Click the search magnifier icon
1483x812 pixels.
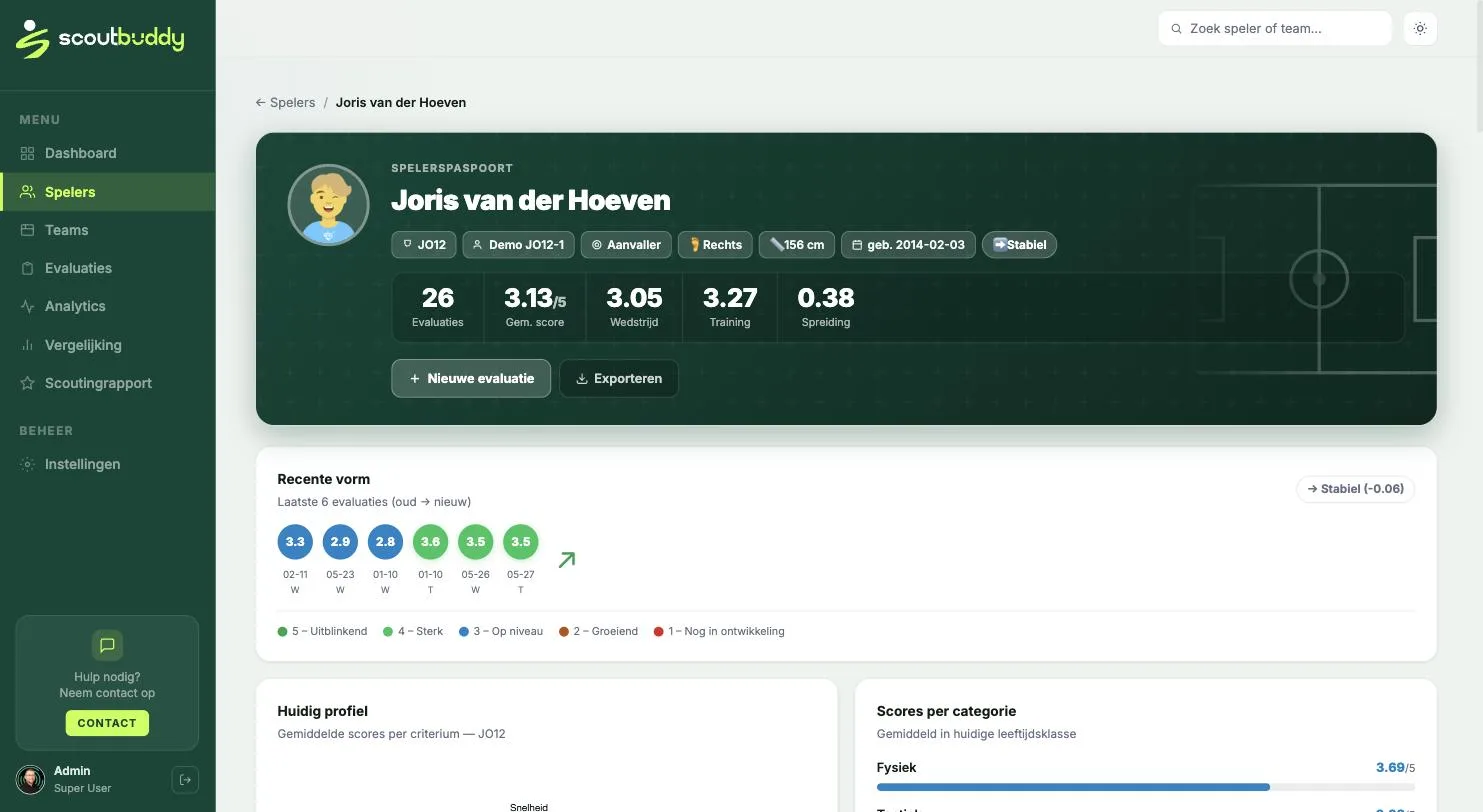pyautogui.click(x=1176, y=29)
